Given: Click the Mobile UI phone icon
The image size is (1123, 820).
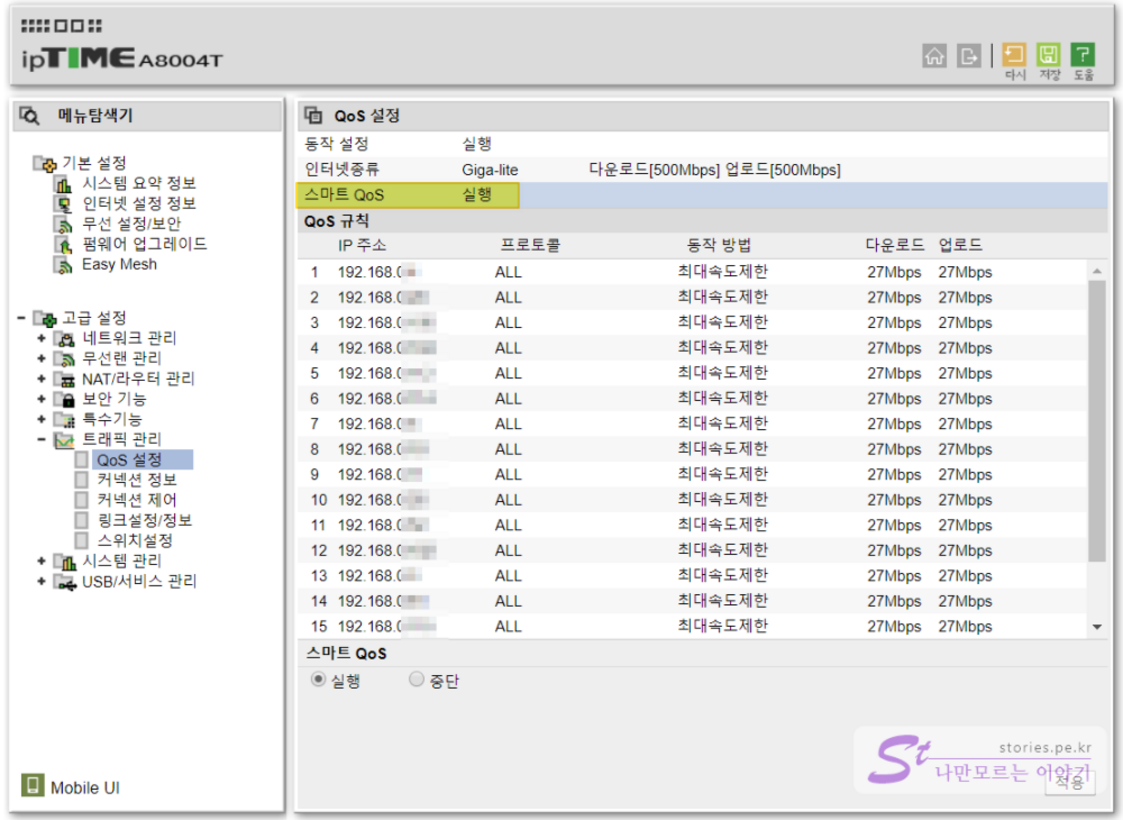Looking at the screenshot, I should tap(33, 786).
